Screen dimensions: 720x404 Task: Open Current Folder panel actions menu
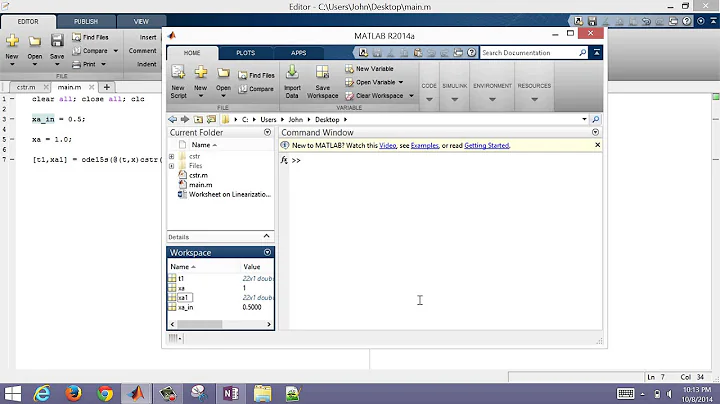tap(267, 132)
